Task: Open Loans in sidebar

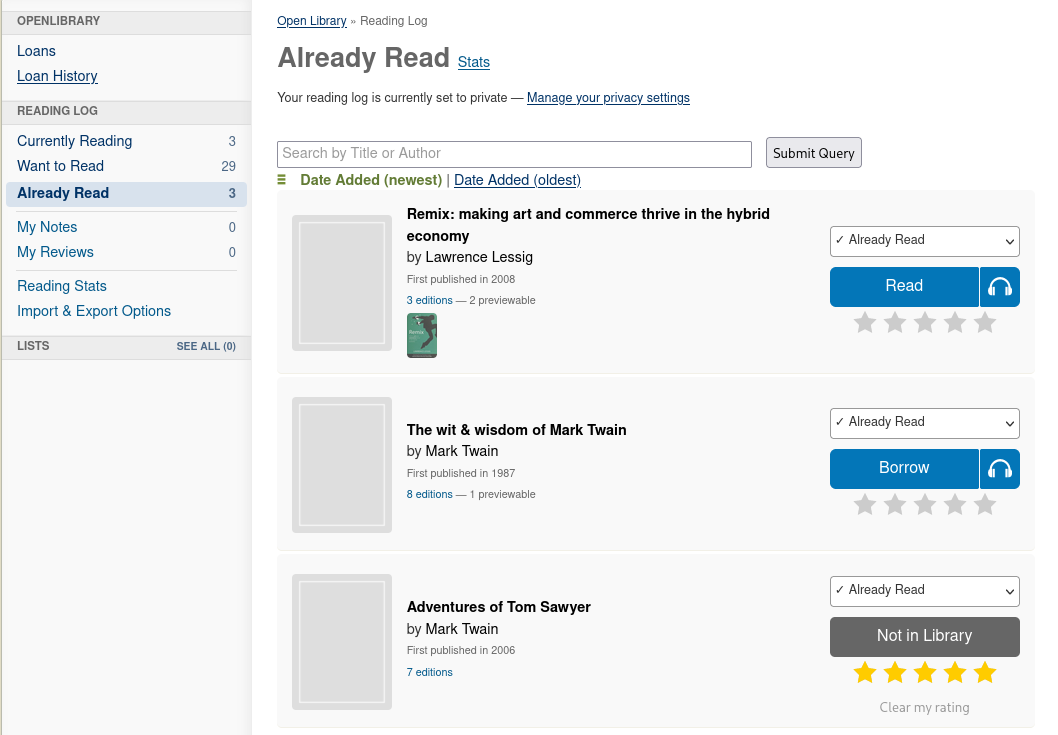Action: pyautogui.click(x=36, y=51)
